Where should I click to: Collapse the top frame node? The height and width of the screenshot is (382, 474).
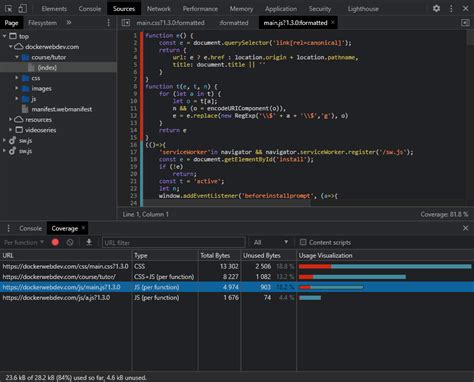pyautogui.click(x=5, y=36)
